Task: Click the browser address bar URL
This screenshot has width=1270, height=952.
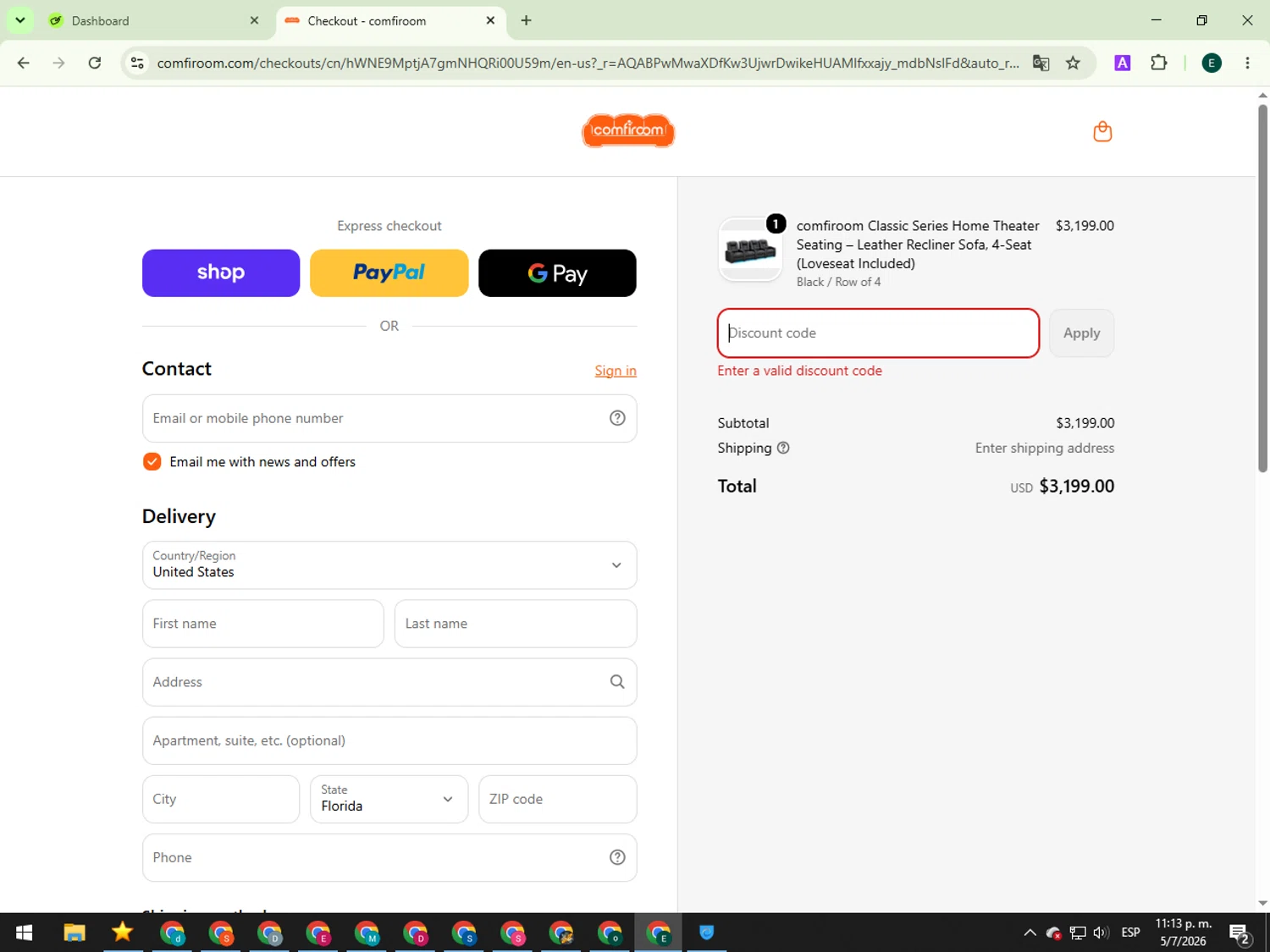Action: pyautogui.click(x=588, y=63)
